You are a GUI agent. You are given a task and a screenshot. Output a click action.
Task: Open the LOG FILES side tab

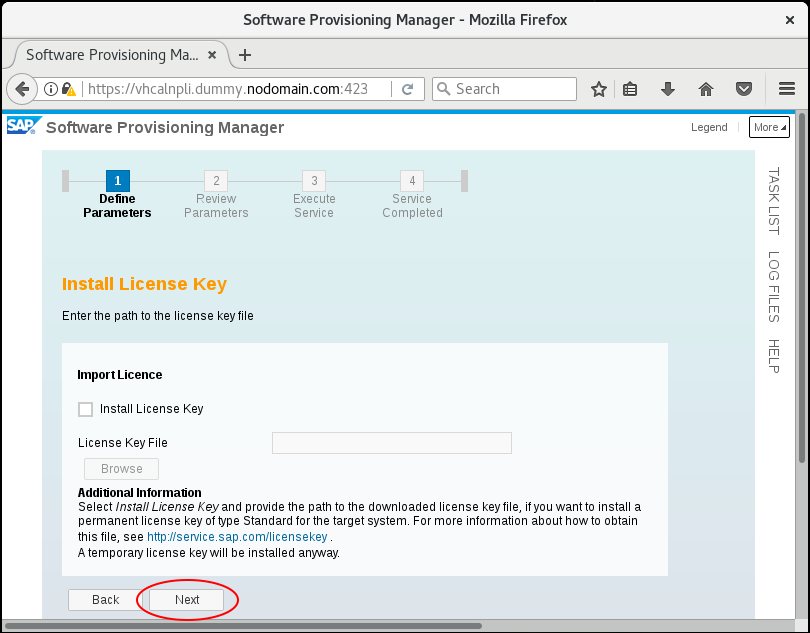[773, 287]
